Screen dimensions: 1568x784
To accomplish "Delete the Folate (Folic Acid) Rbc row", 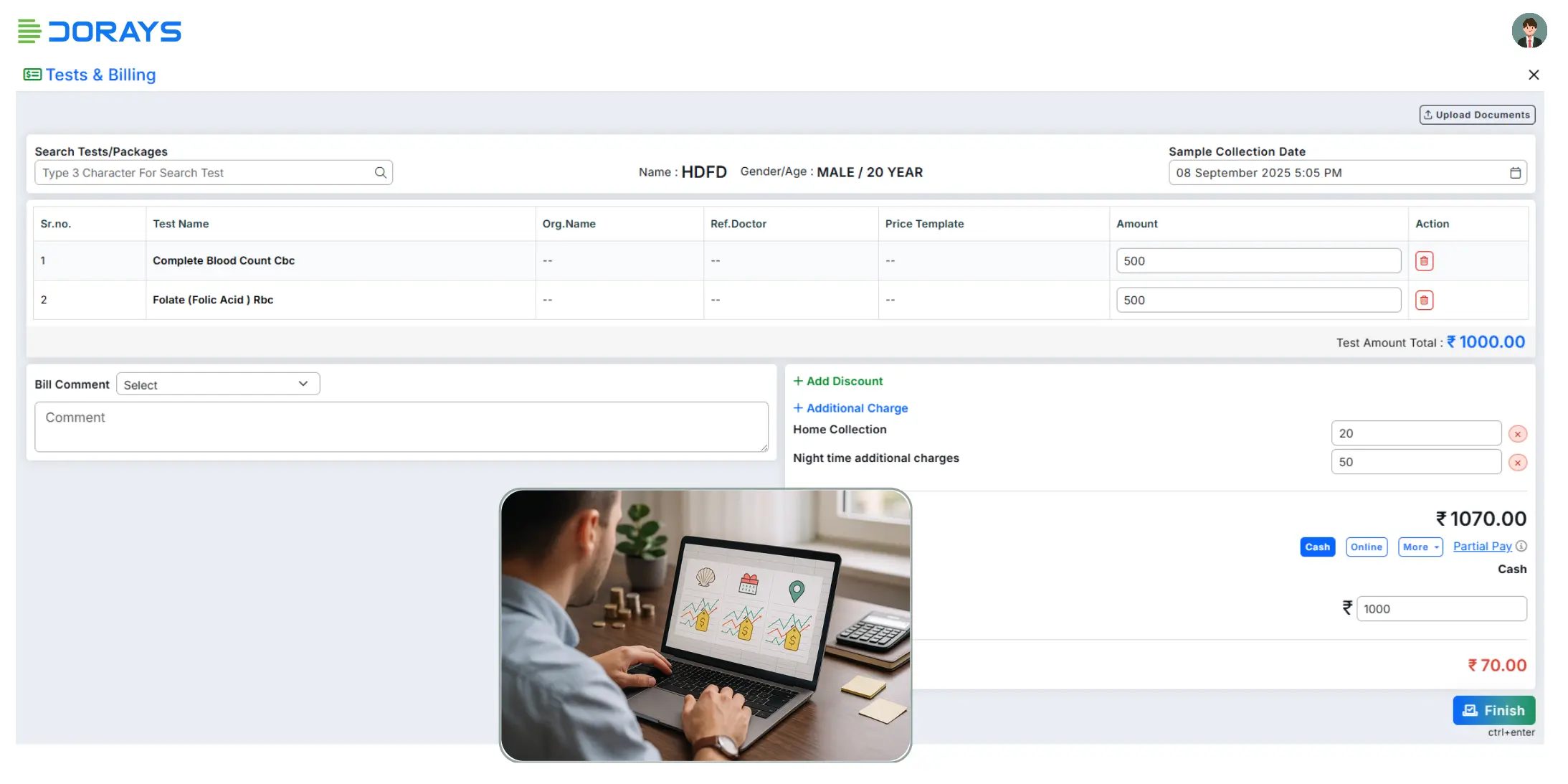I will [1424, 301].
